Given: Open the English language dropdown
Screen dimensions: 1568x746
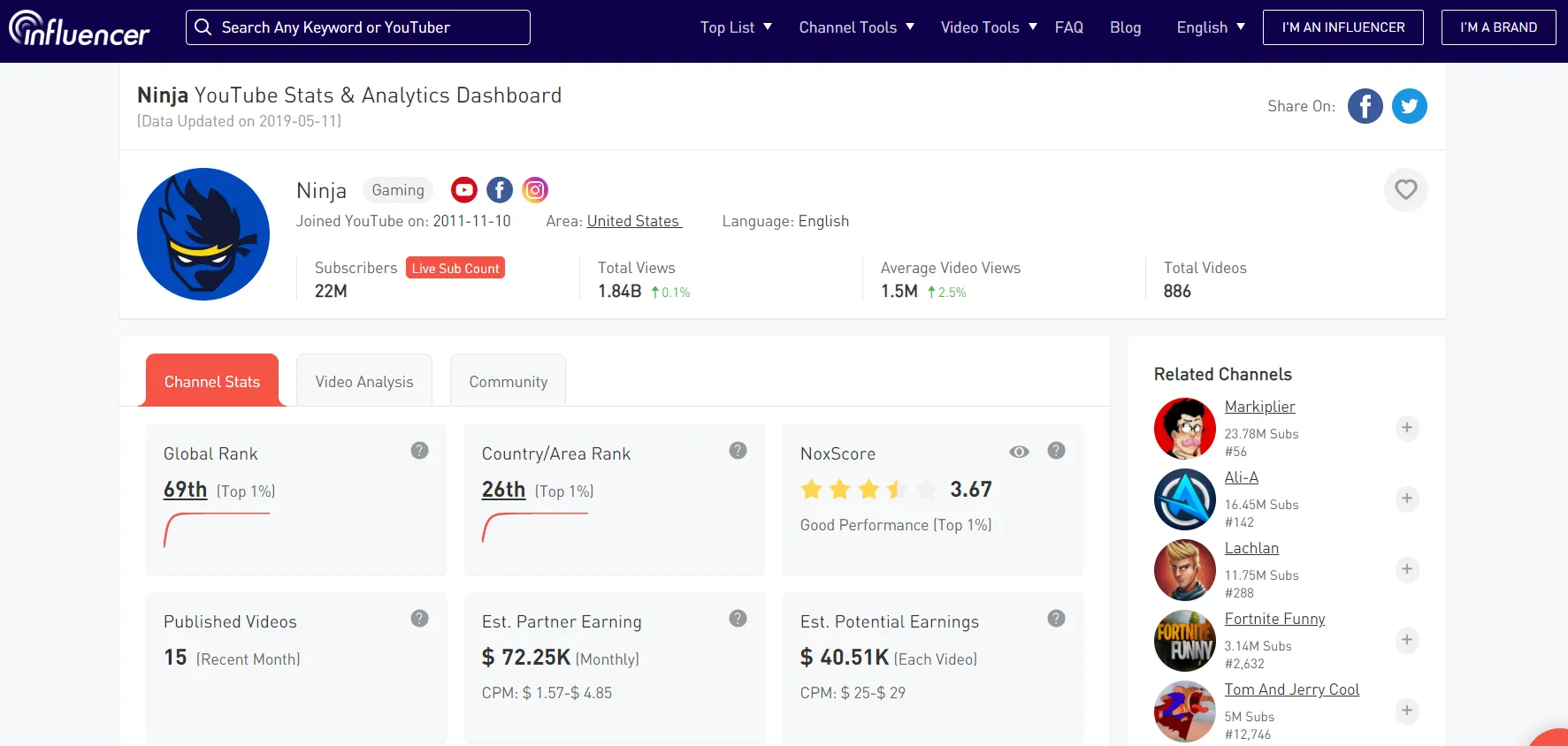Looking at the screenshot, I should [1210, 27].
